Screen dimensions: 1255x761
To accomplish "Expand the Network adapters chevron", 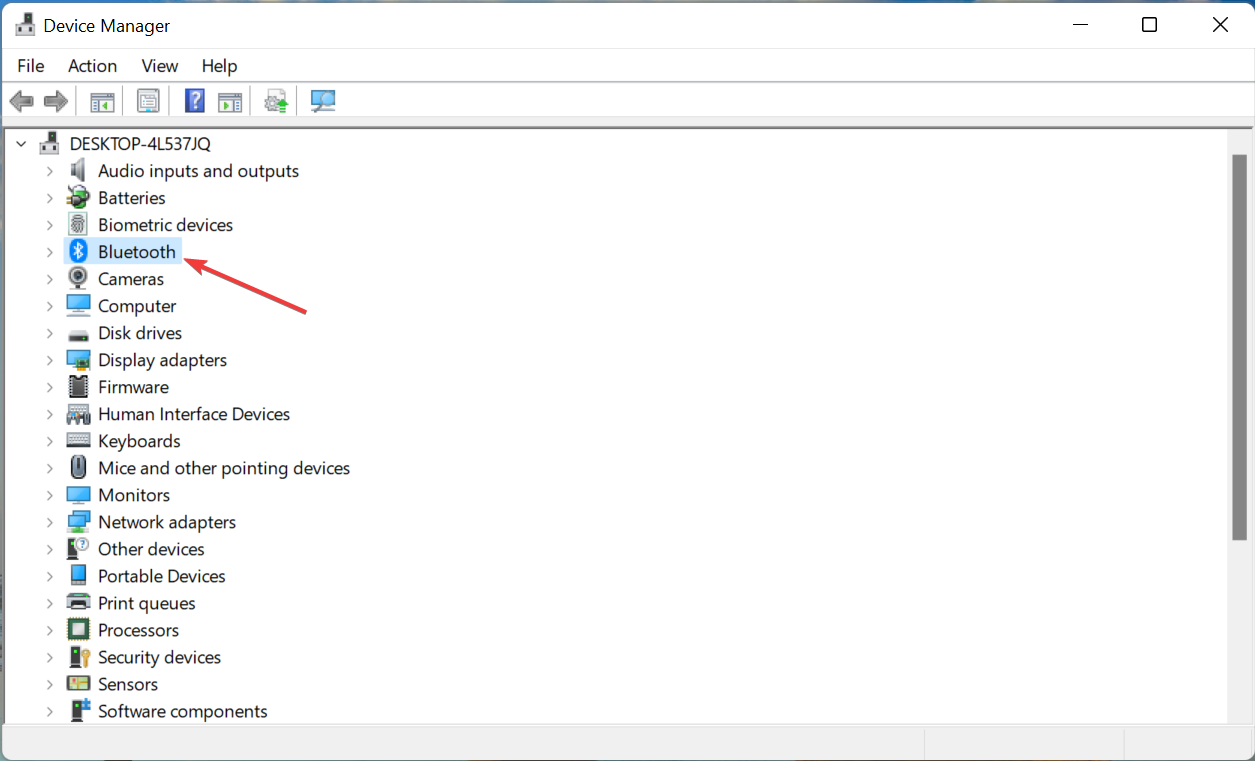I will click(x=49, y=522).
